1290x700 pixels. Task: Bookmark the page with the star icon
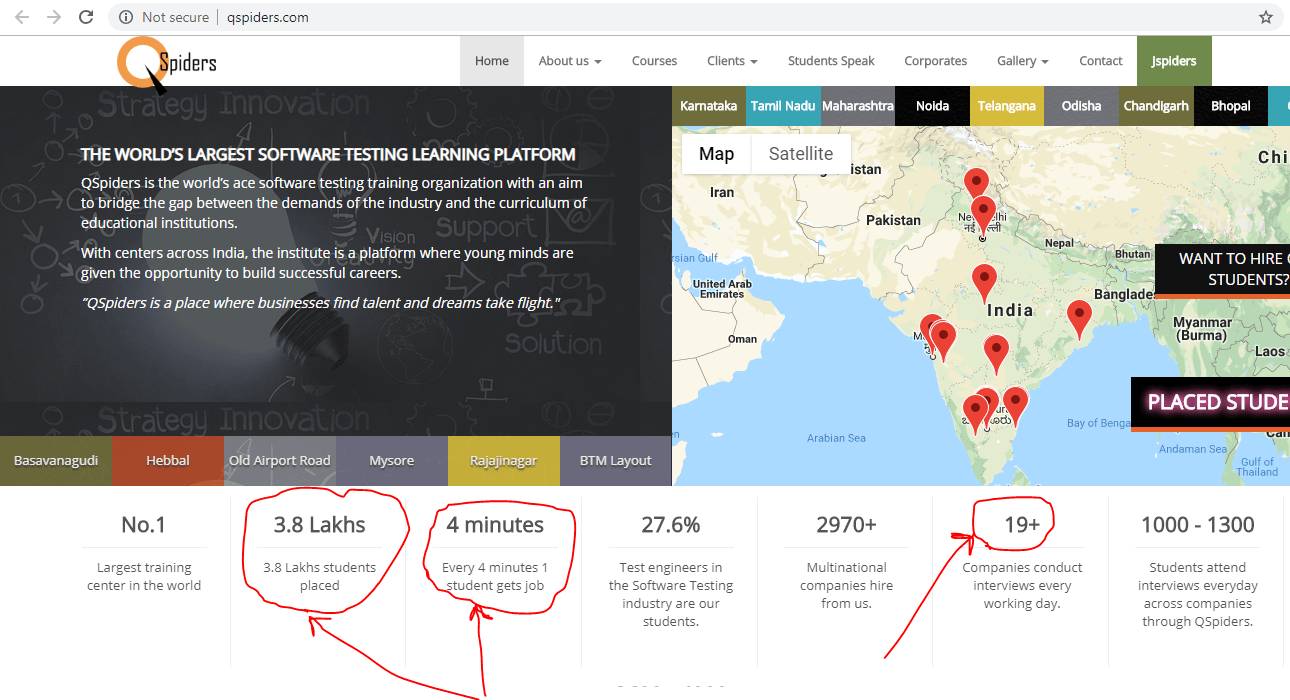click(x=1266, y=17)
